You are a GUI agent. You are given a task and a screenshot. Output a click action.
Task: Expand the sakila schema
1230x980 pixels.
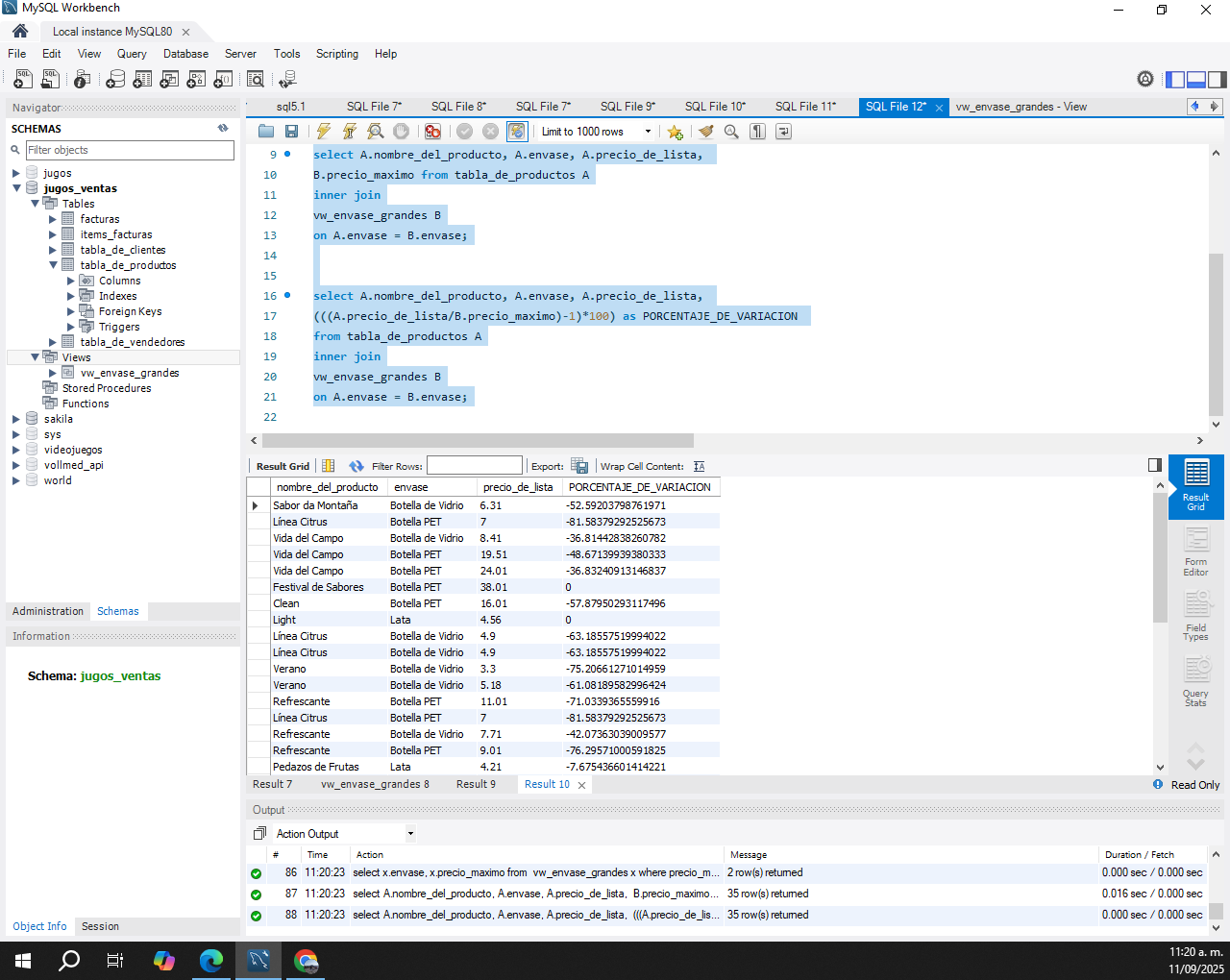(x=16, y=419)
